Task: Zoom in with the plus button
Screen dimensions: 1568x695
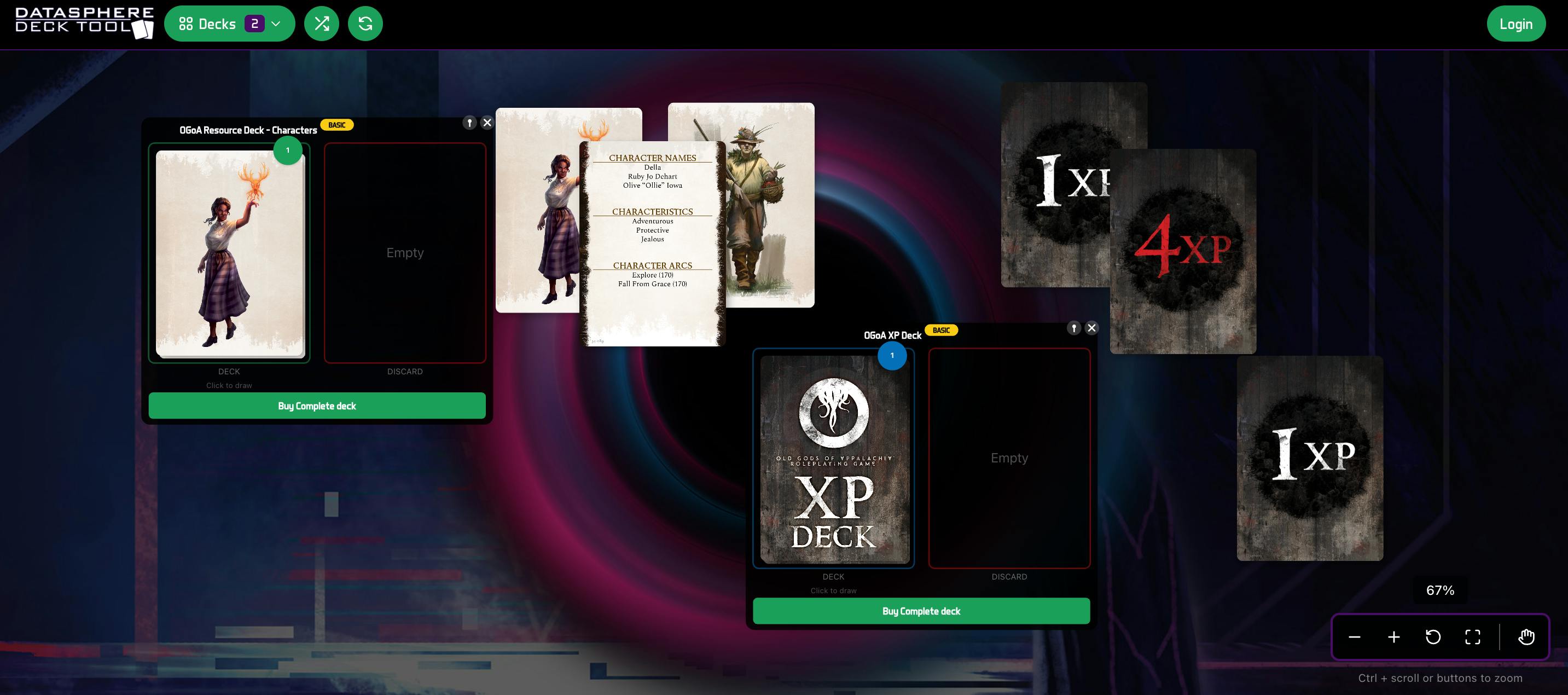Action: click(1394, 637)
